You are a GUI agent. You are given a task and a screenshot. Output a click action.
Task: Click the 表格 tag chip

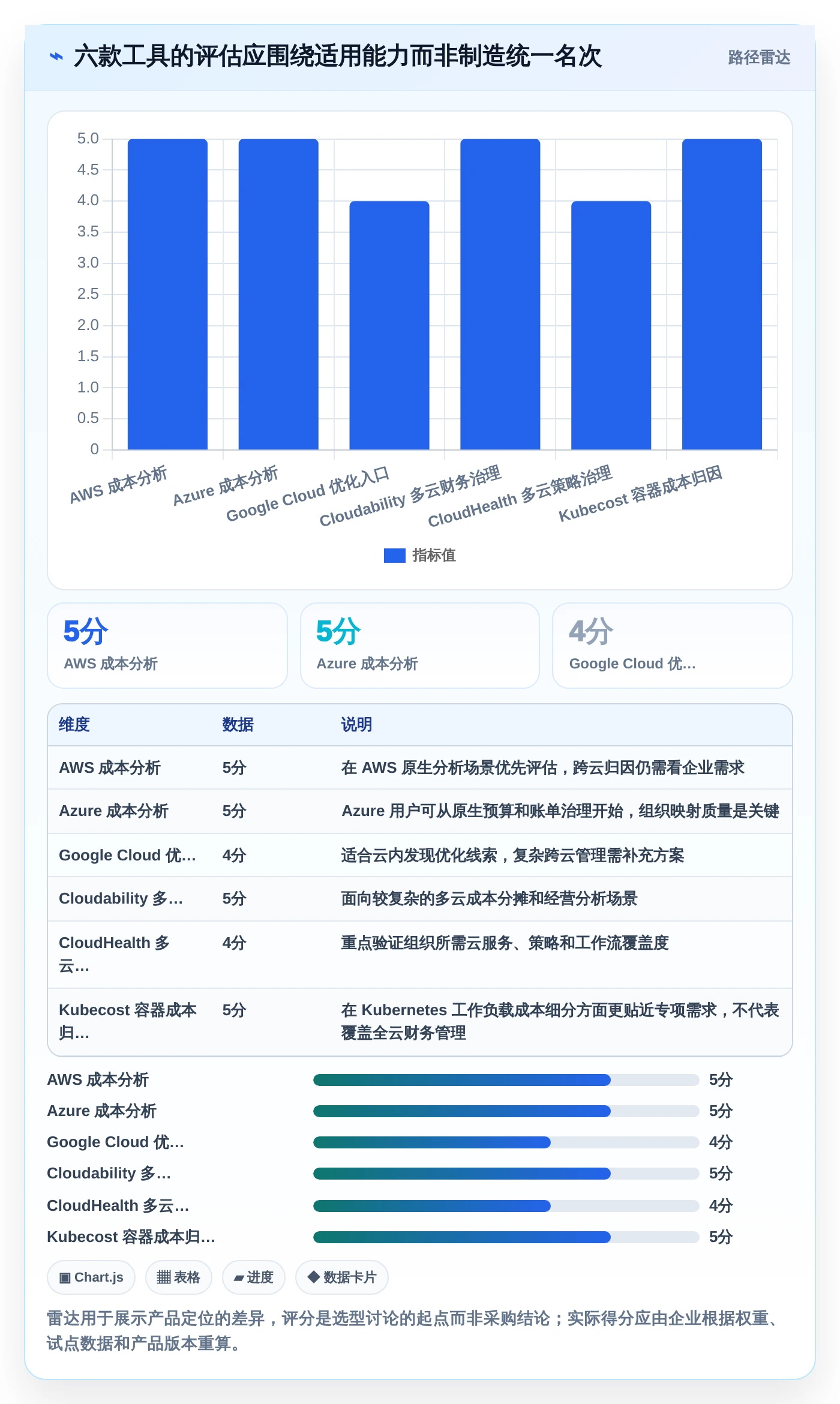point(178,1277)
